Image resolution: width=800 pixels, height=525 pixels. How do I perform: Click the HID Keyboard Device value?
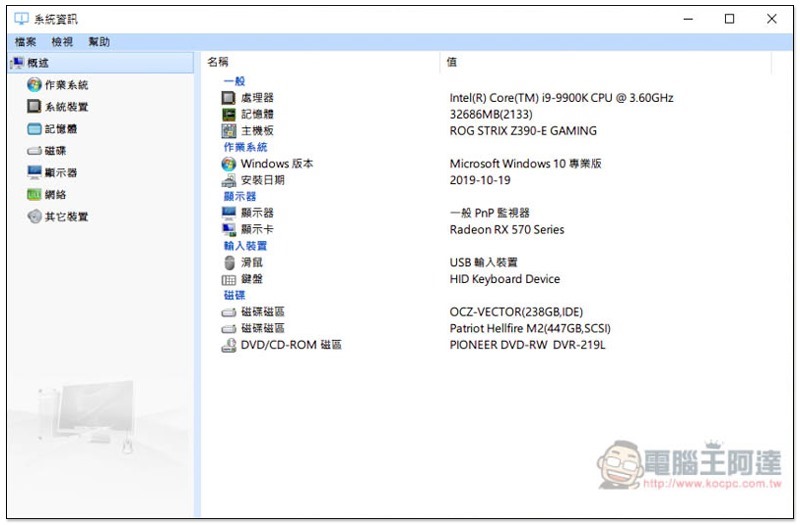tap(505, 279)
